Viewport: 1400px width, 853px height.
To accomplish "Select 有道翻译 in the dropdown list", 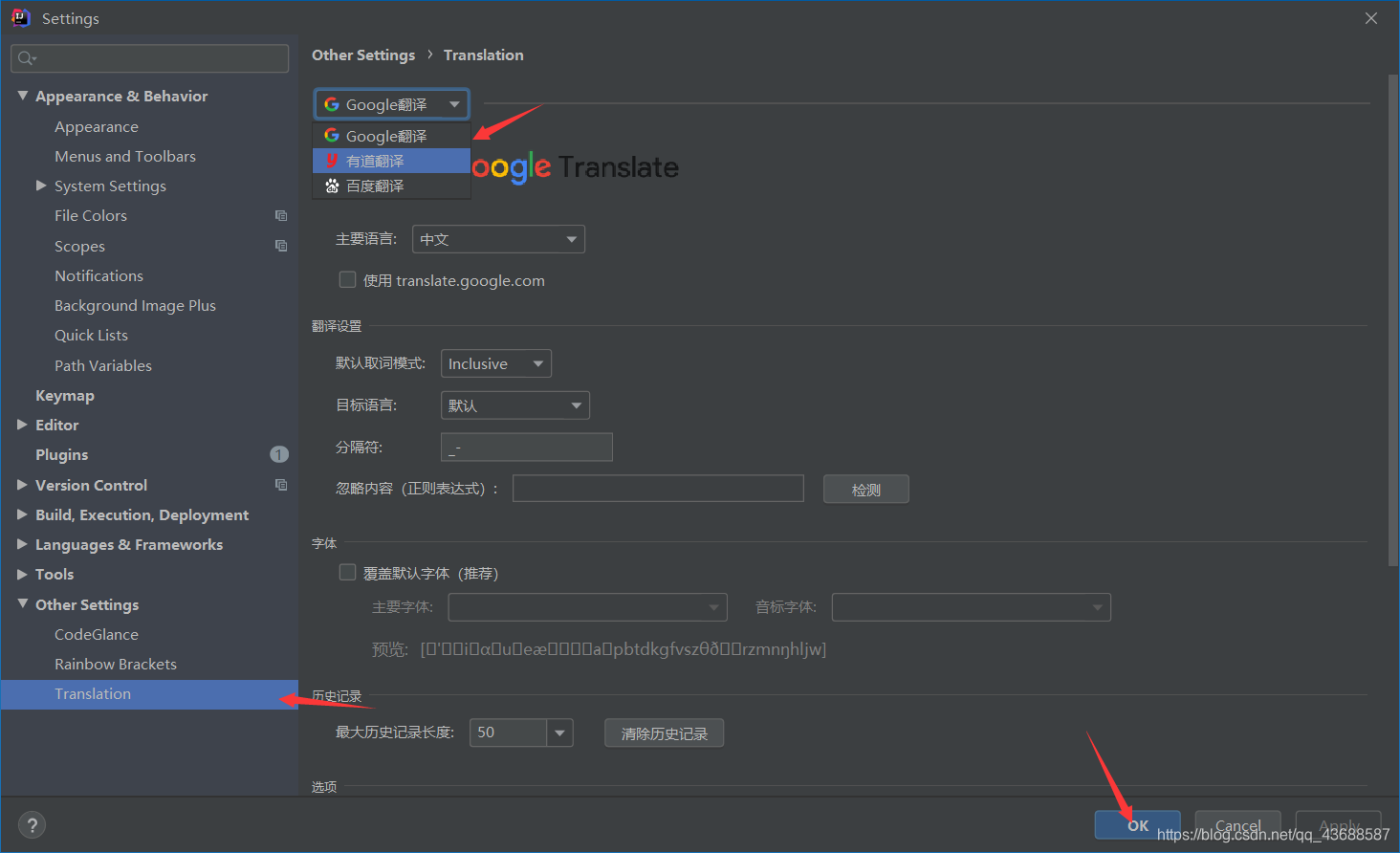I will [x=391, y=161].
